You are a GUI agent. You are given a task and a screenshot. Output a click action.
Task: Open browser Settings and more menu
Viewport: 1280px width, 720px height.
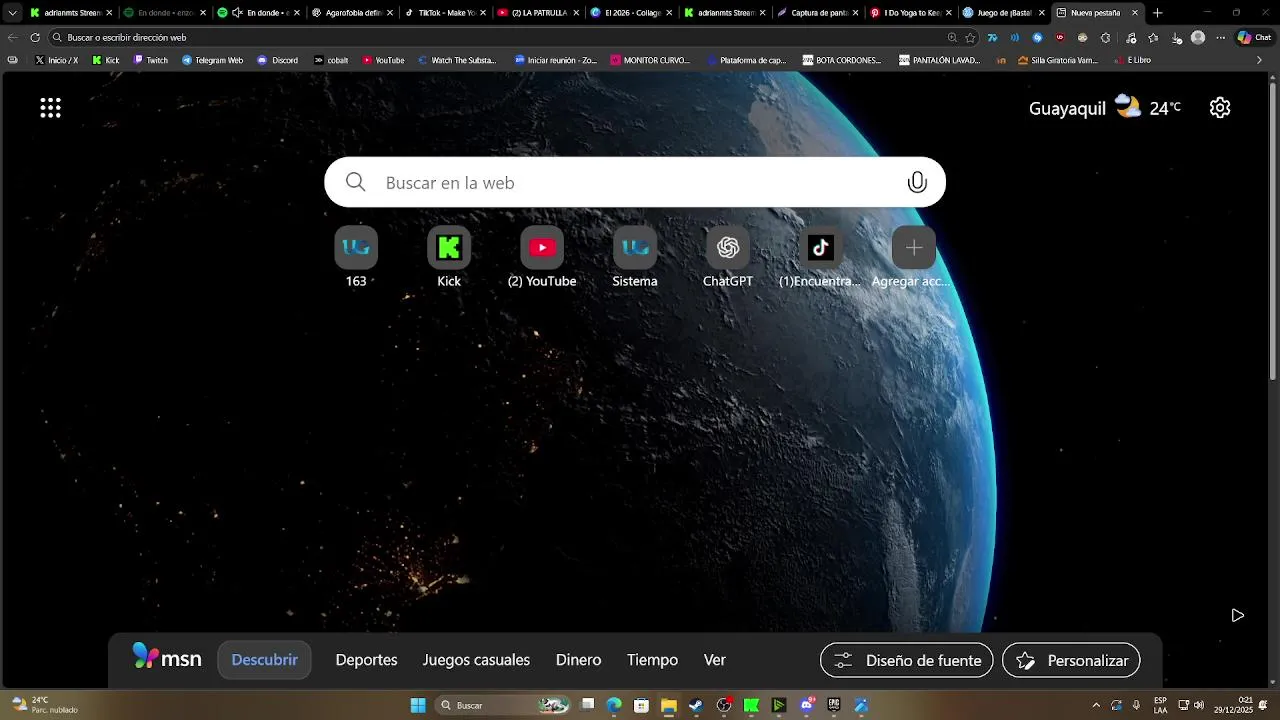click(x=1221, y=37)
